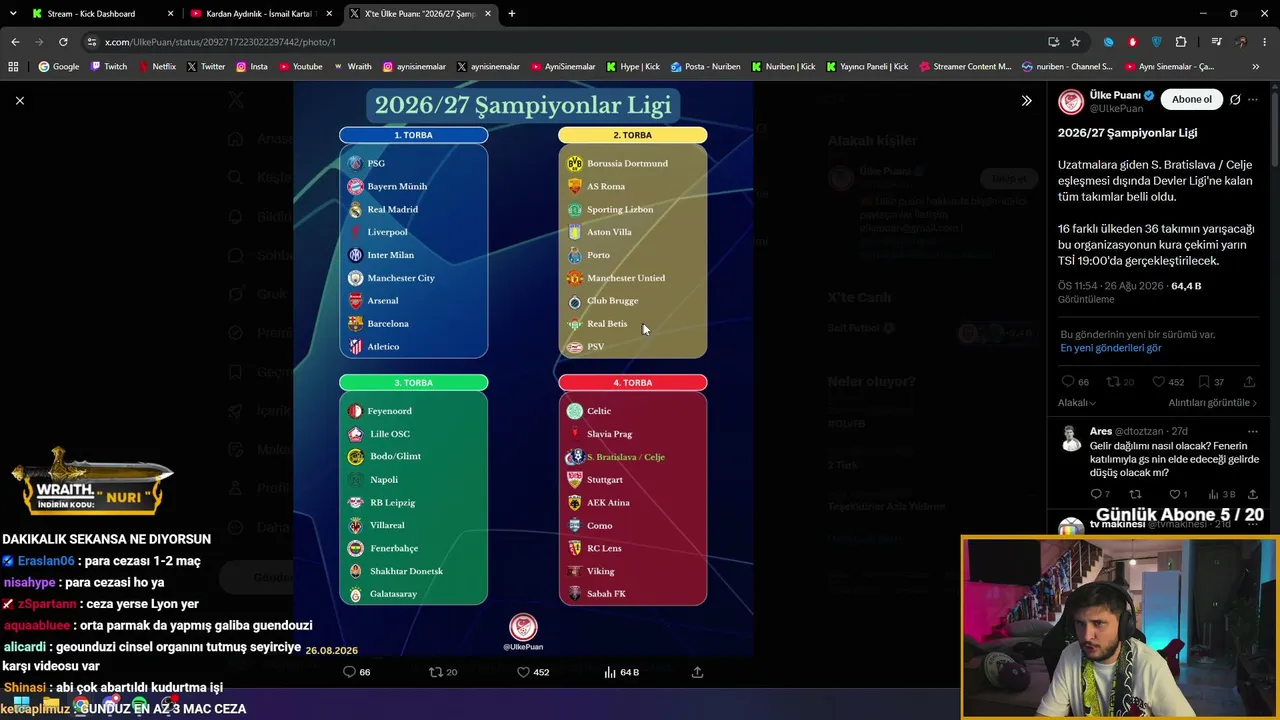Screen dimensions: 1280x720
Task: Open the blue globe browser extension icon
Action: click(1108, 42)
